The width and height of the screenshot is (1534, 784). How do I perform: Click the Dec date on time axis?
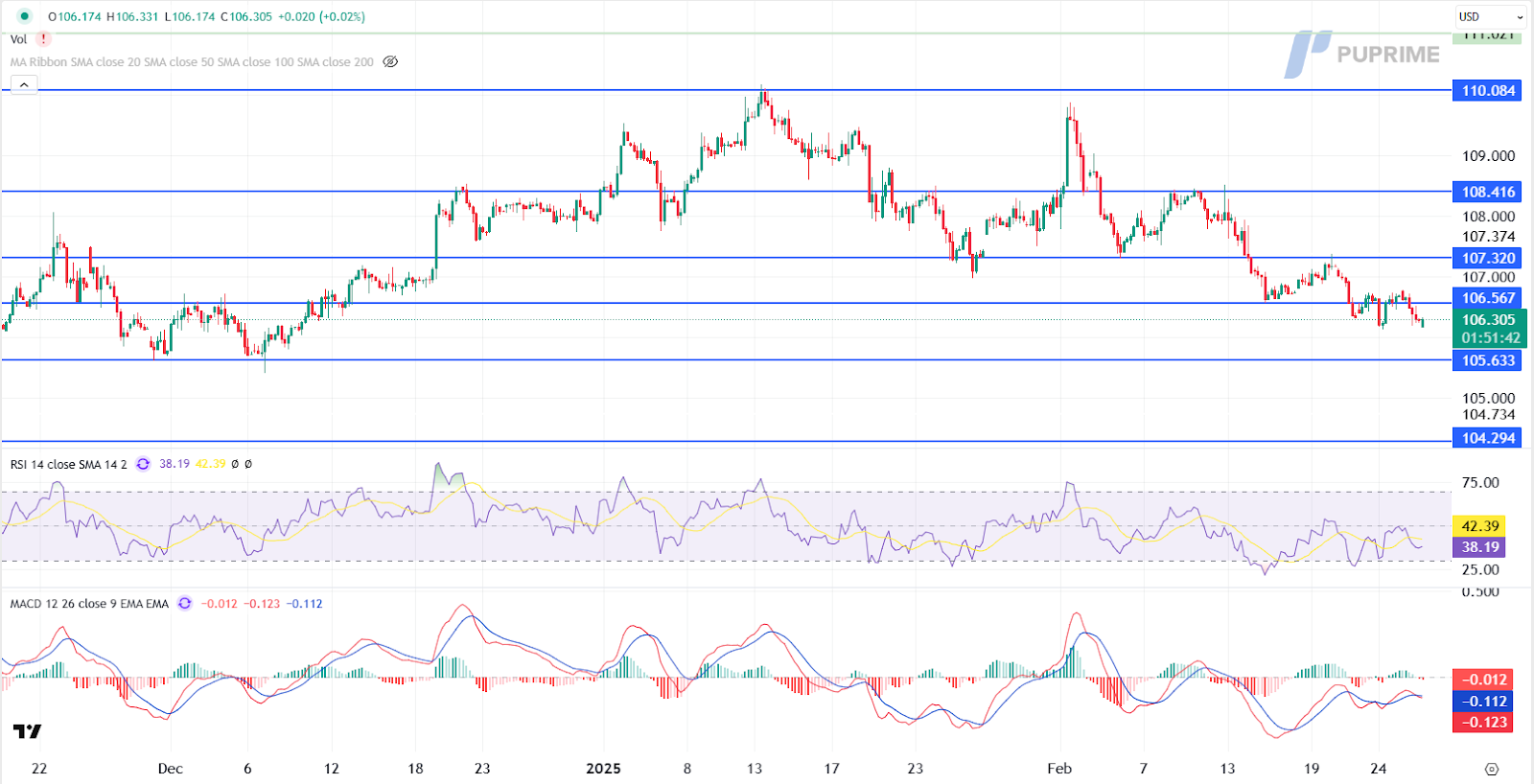pyautogui.click(x=170, y=769)
